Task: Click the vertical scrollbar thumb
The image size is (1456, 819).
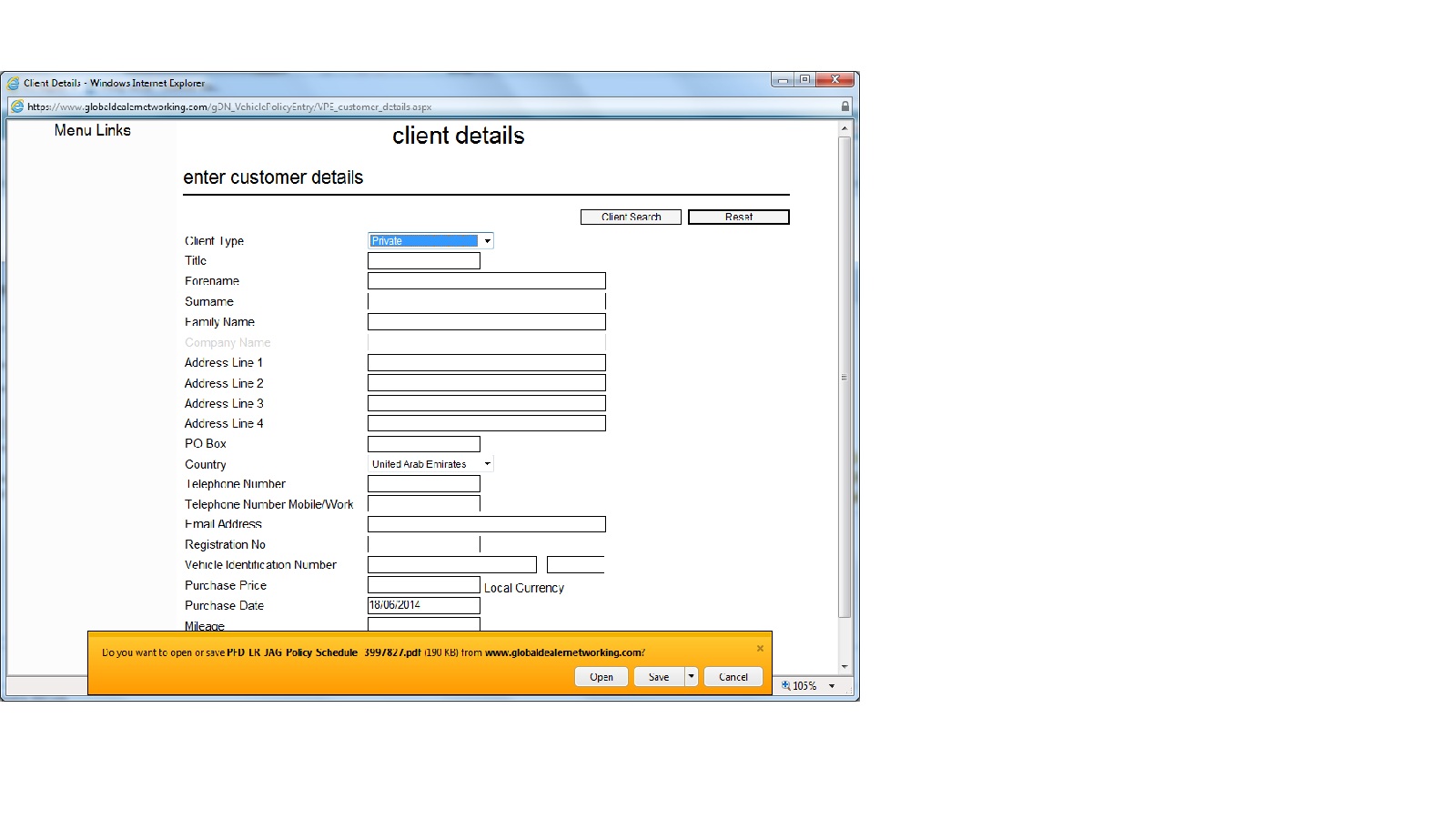Action: click(x=844, y=377)
